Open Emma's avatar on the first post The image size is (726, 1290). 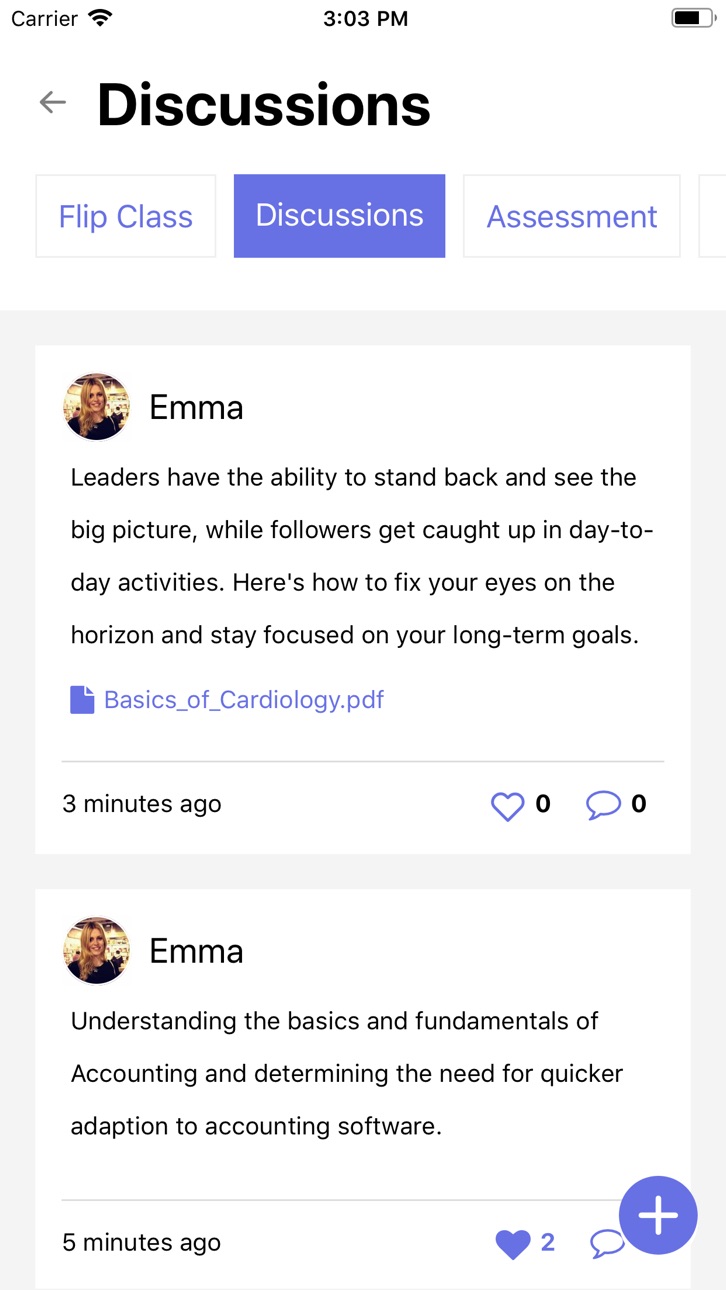click(x=97, y=407)
